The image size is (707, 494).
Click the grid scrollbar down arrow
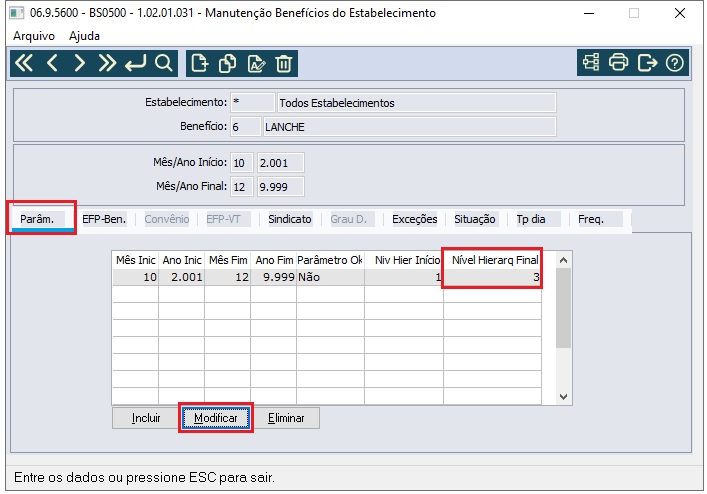[x=563, y=397]
